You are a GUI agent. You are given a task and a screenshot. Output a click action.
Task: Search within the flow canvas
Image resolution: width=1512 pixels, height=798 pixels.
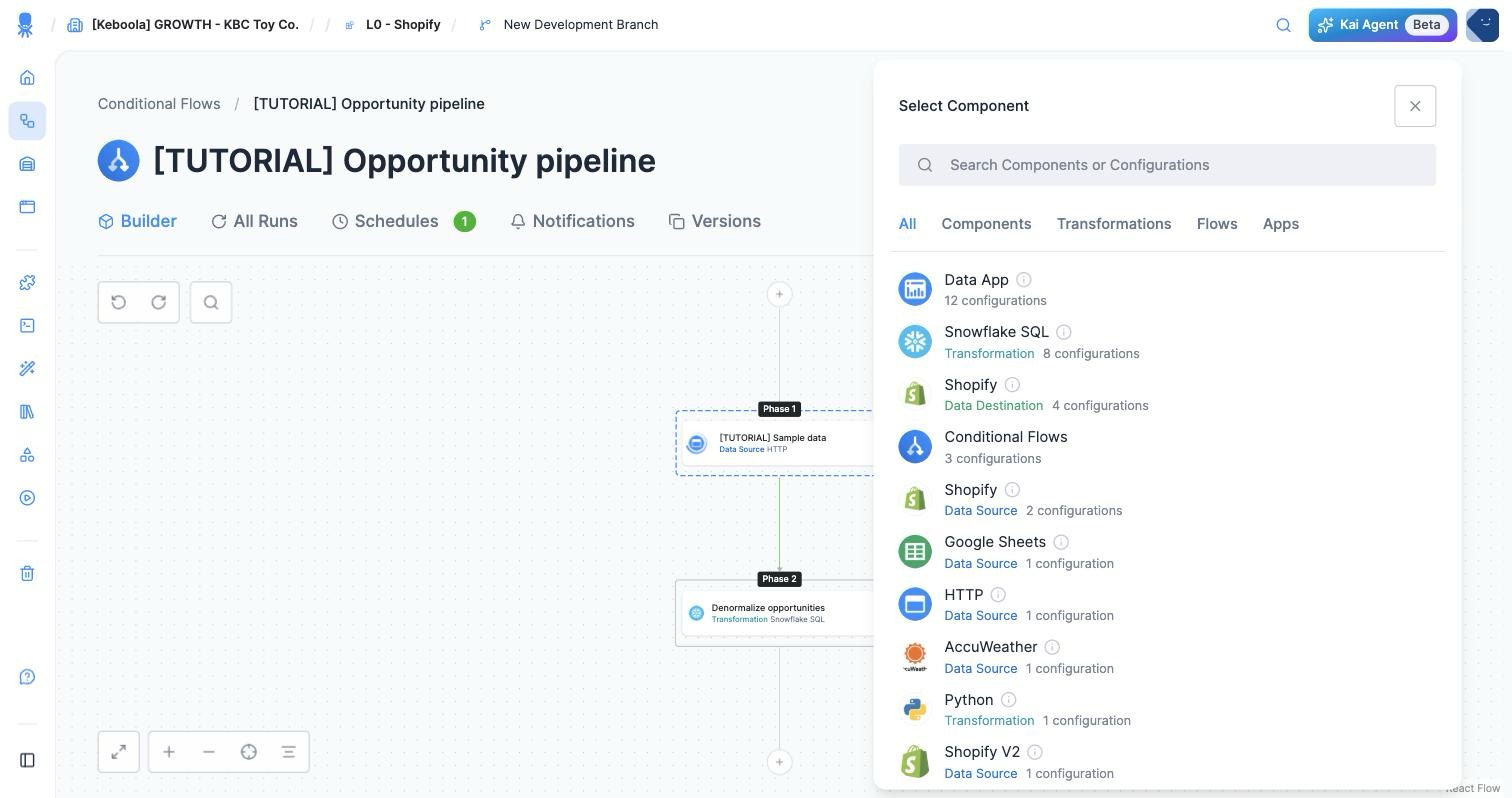tap(211, 302)
